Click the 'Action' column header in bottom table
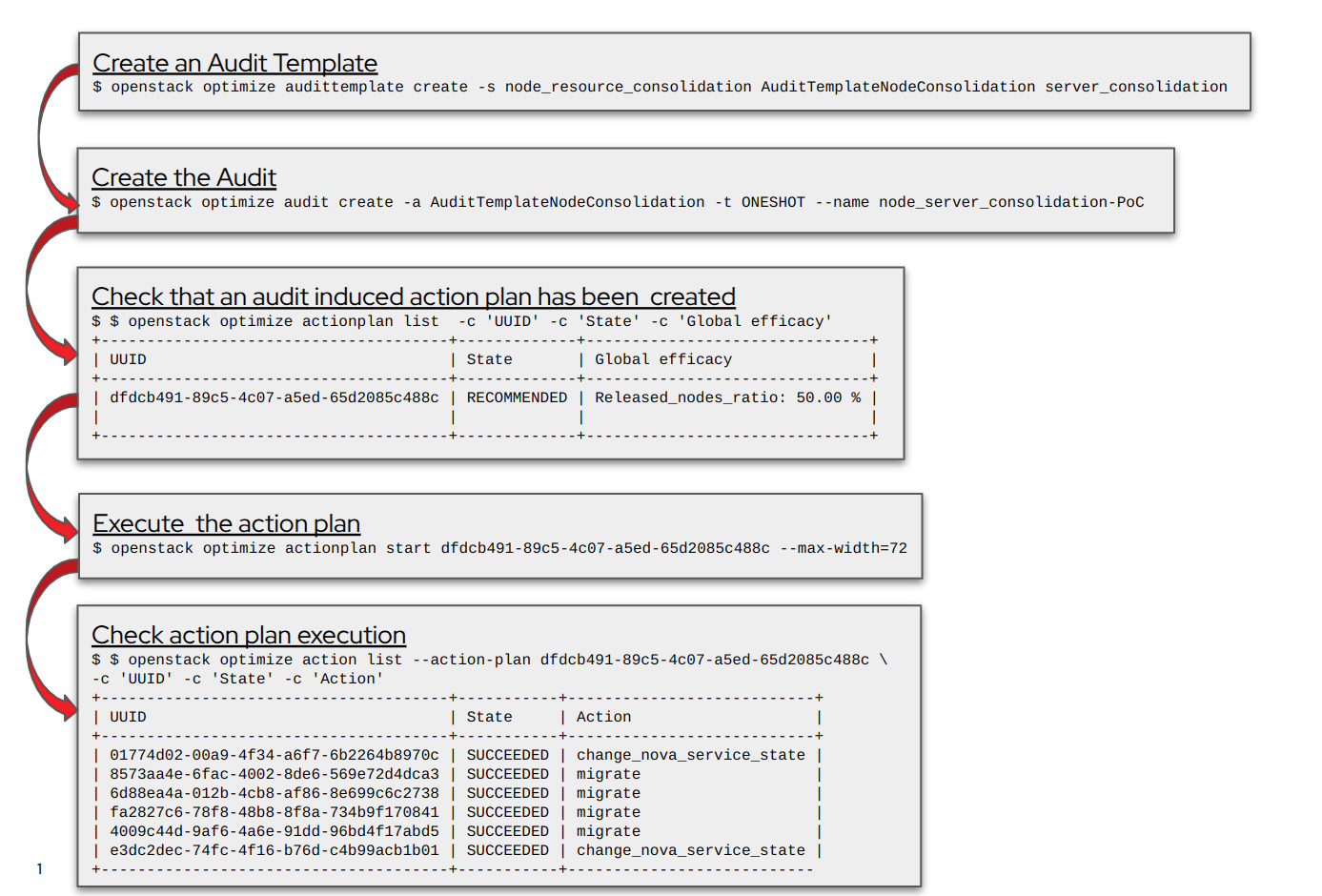 coord(603,717)
